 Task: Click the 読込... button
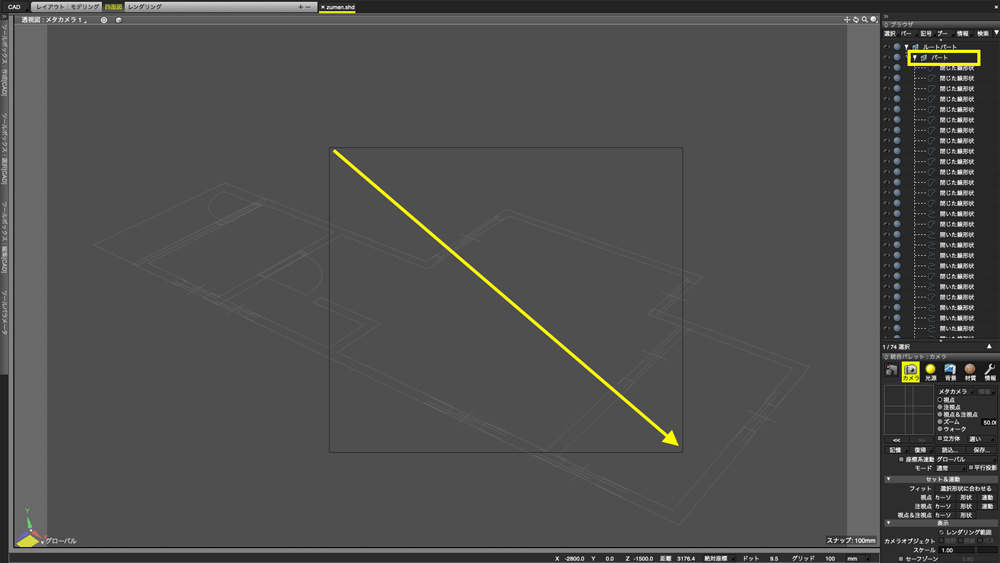point(950,450)
